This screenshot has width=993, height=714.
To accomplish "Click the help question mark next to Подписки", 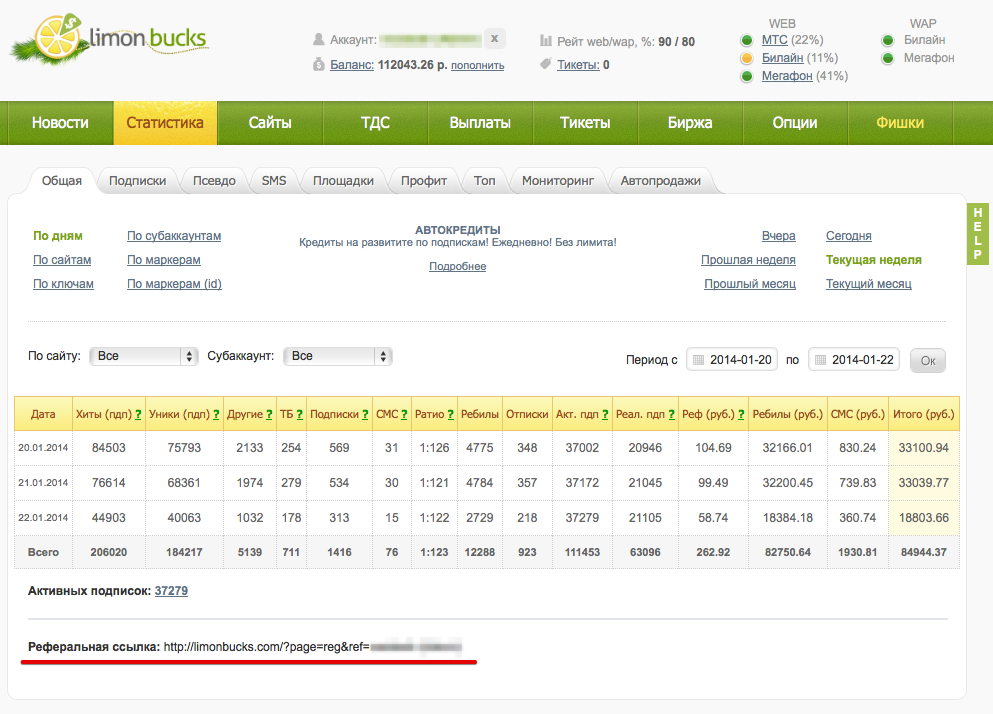I will point(365,414).
